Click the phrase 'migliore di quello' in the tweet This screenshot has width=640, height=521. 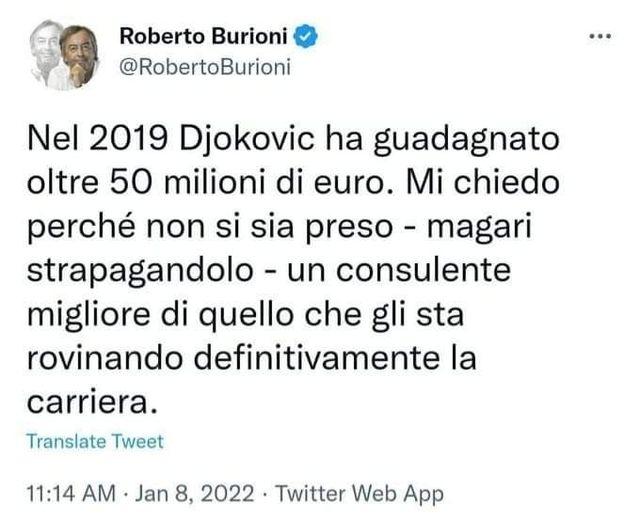[160, 315]
